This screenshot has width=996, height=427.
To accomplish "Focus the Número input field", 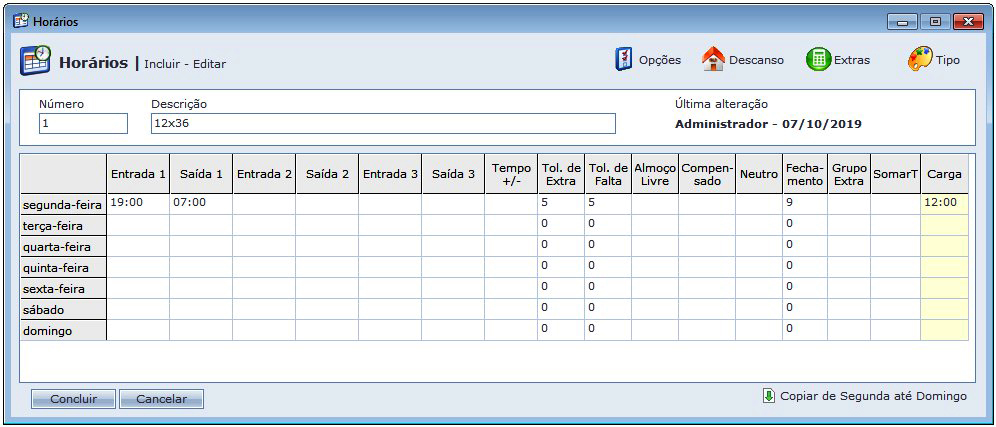I will pos(83,123).
